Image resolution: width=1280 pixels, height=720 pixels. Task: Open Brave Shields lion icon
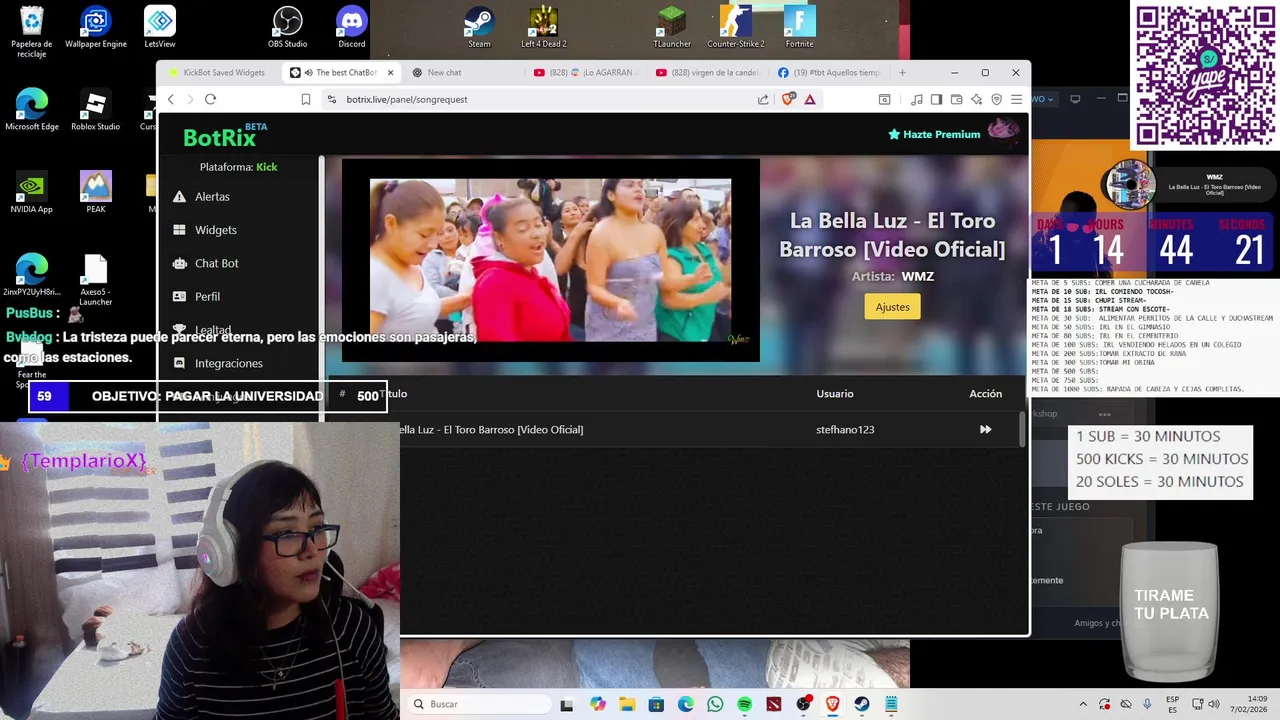788,99
